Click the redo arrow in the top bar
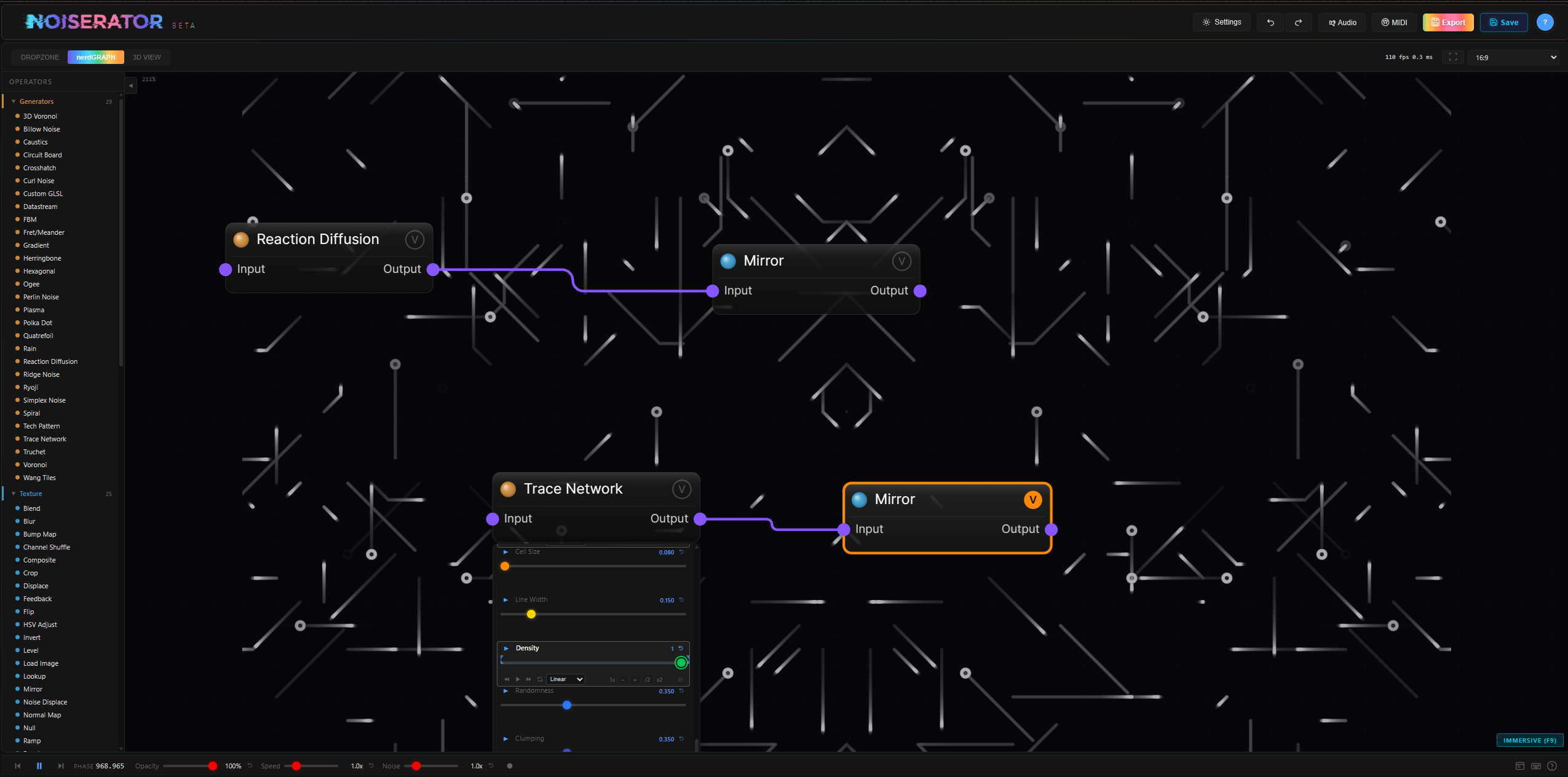1568x777 pixels. (x=1299, y=22)
